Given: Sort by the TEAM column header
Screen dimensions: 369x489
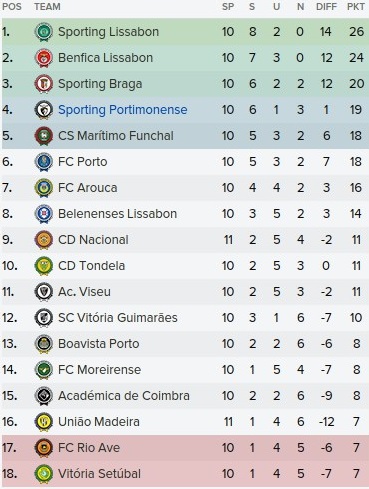Looking at the screenshot, I should pyautogui.click(x=47, y=7).
